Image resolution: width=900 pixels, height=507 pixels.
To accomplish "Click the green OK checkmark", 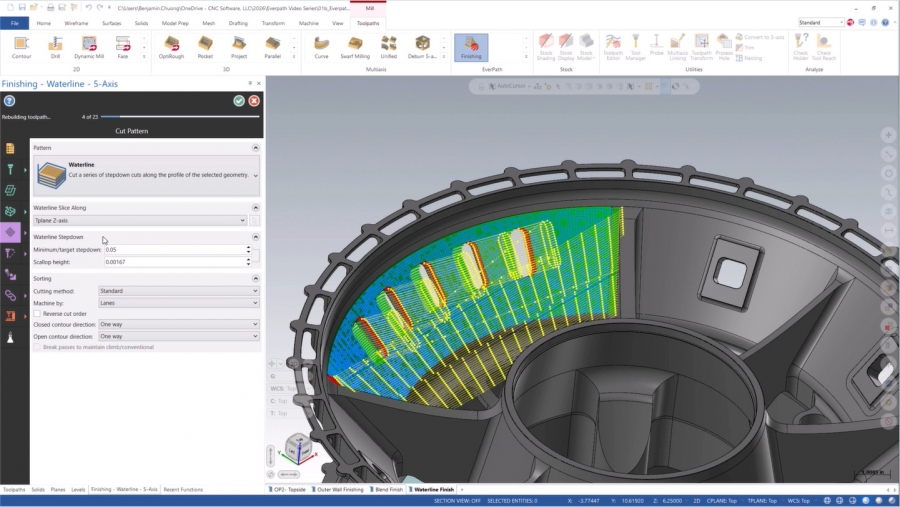I will [x=239, y=101].
